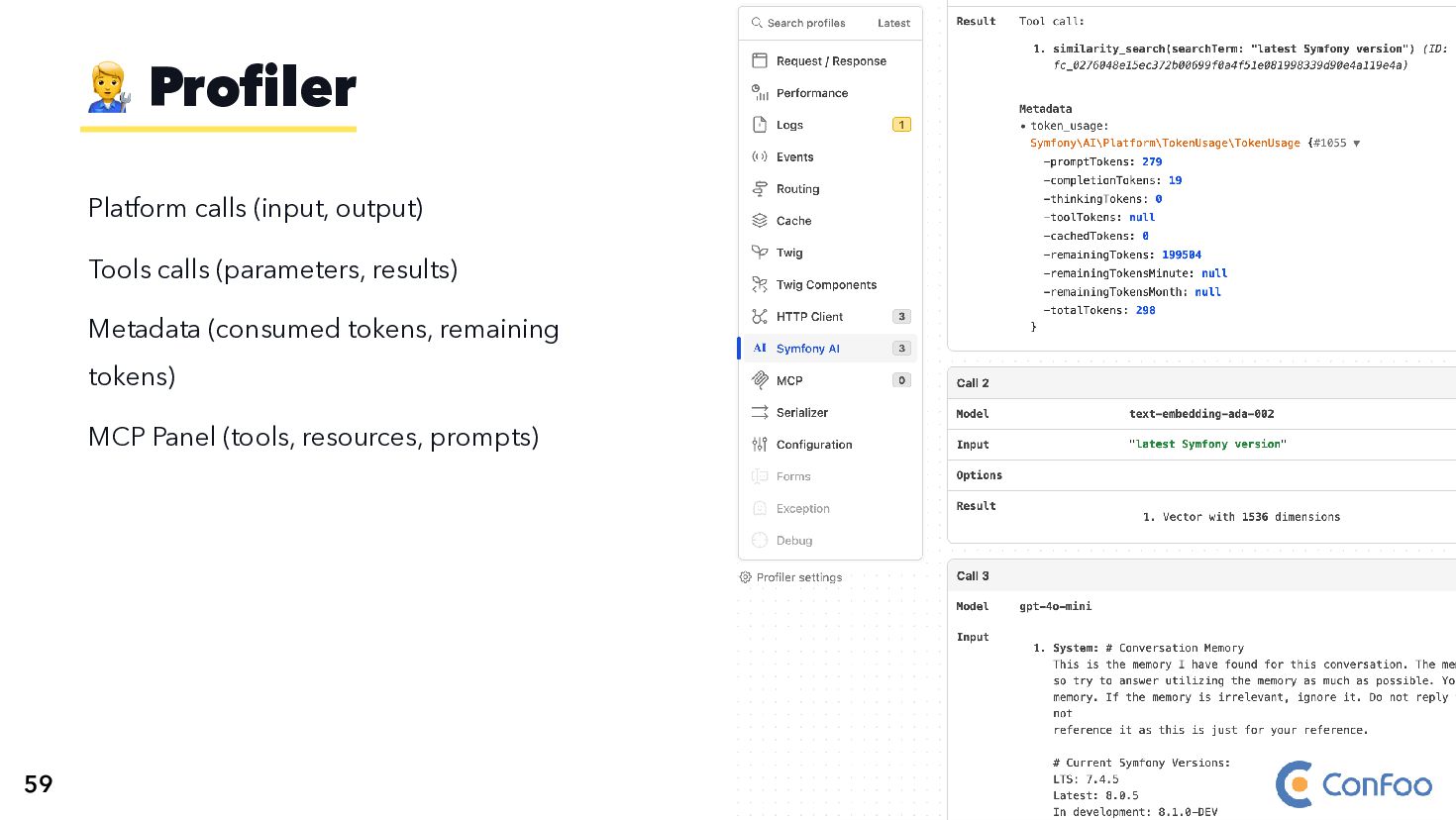Click the MCP count badge
The height and width of the screenshot is (820, 1456).
click(x=901, y=379)
